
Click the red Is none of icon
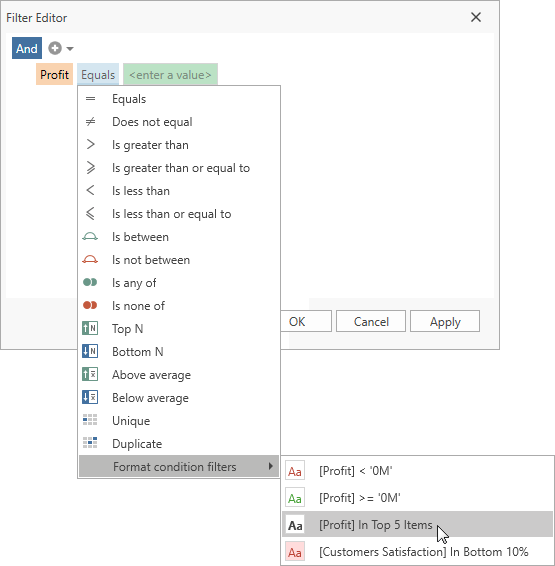90,306
